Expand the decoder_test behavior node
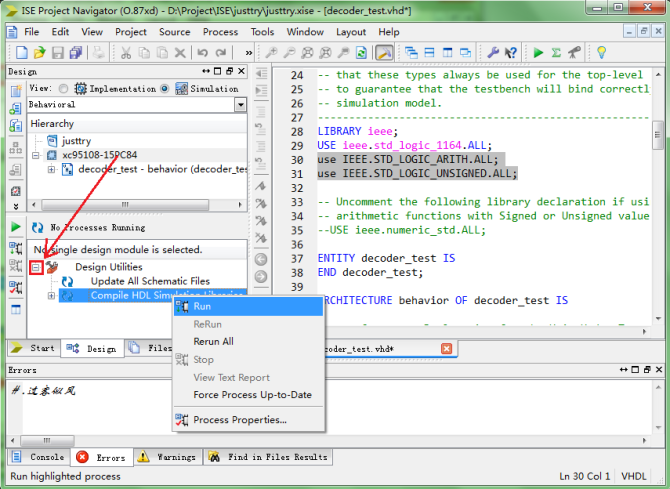The height and width of the screenshot is (489, 670). tap(51, 169)
